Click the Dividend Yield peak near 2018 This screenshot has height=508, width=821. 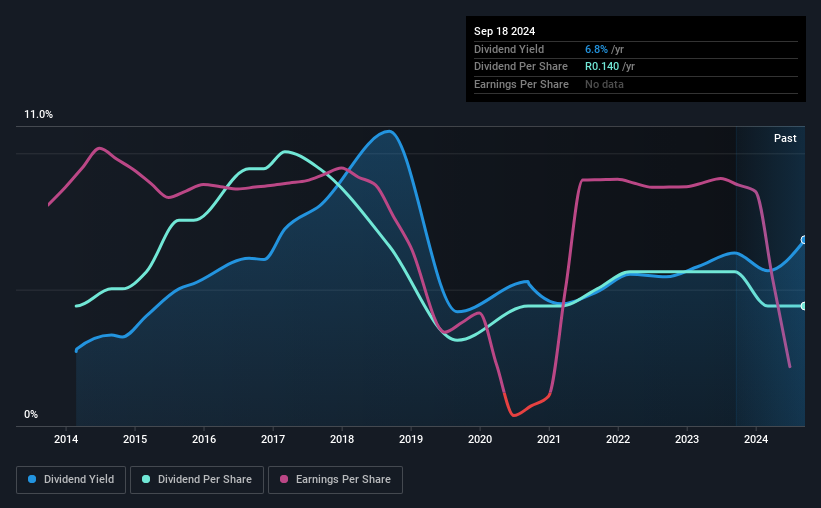click(389, 132)
